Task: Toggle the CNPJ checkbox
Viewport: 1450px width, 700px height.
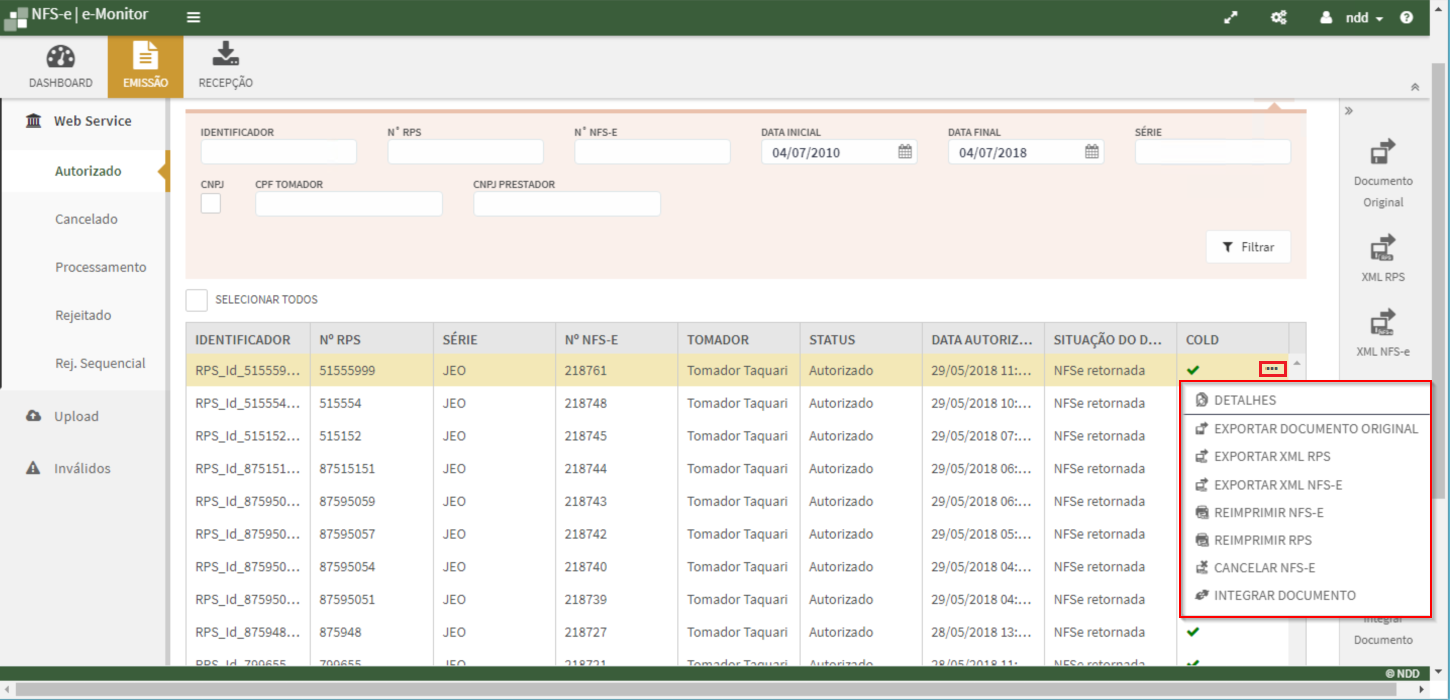Action: pyautogui.click(x=211, y=204)
